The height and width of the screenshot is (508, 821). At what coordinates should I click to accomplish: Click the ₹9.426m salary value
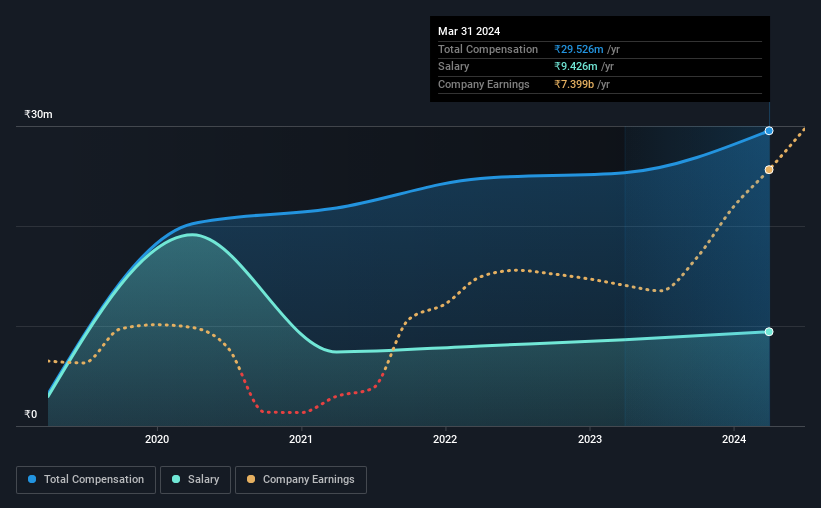pos(575,67)
